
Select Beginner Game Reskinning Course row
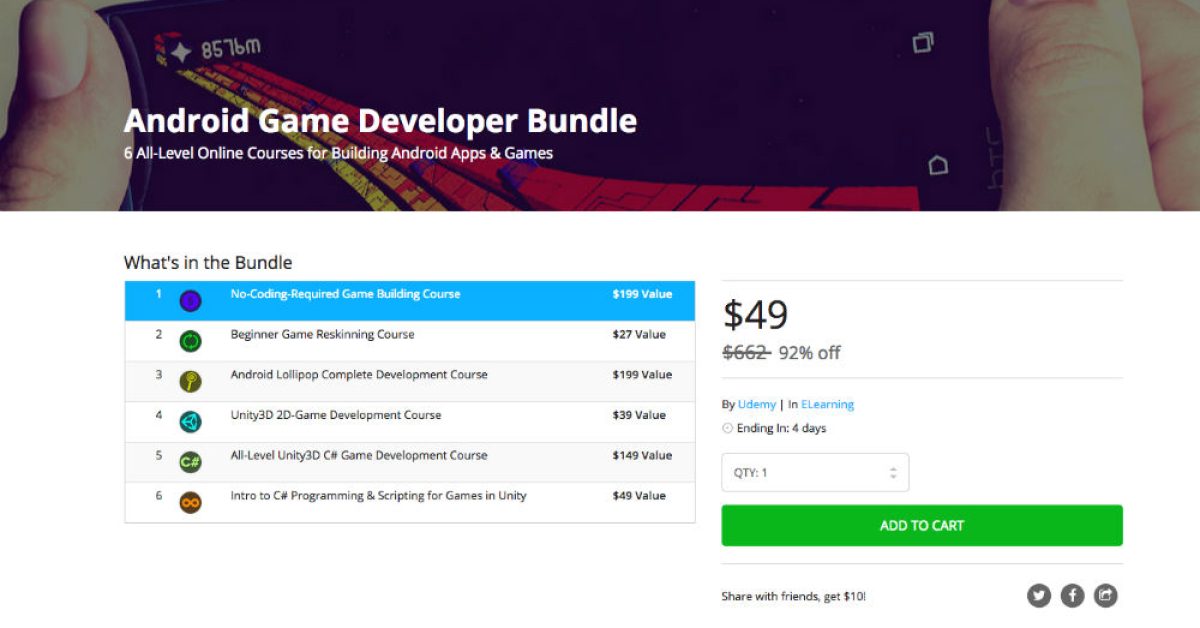322,335
